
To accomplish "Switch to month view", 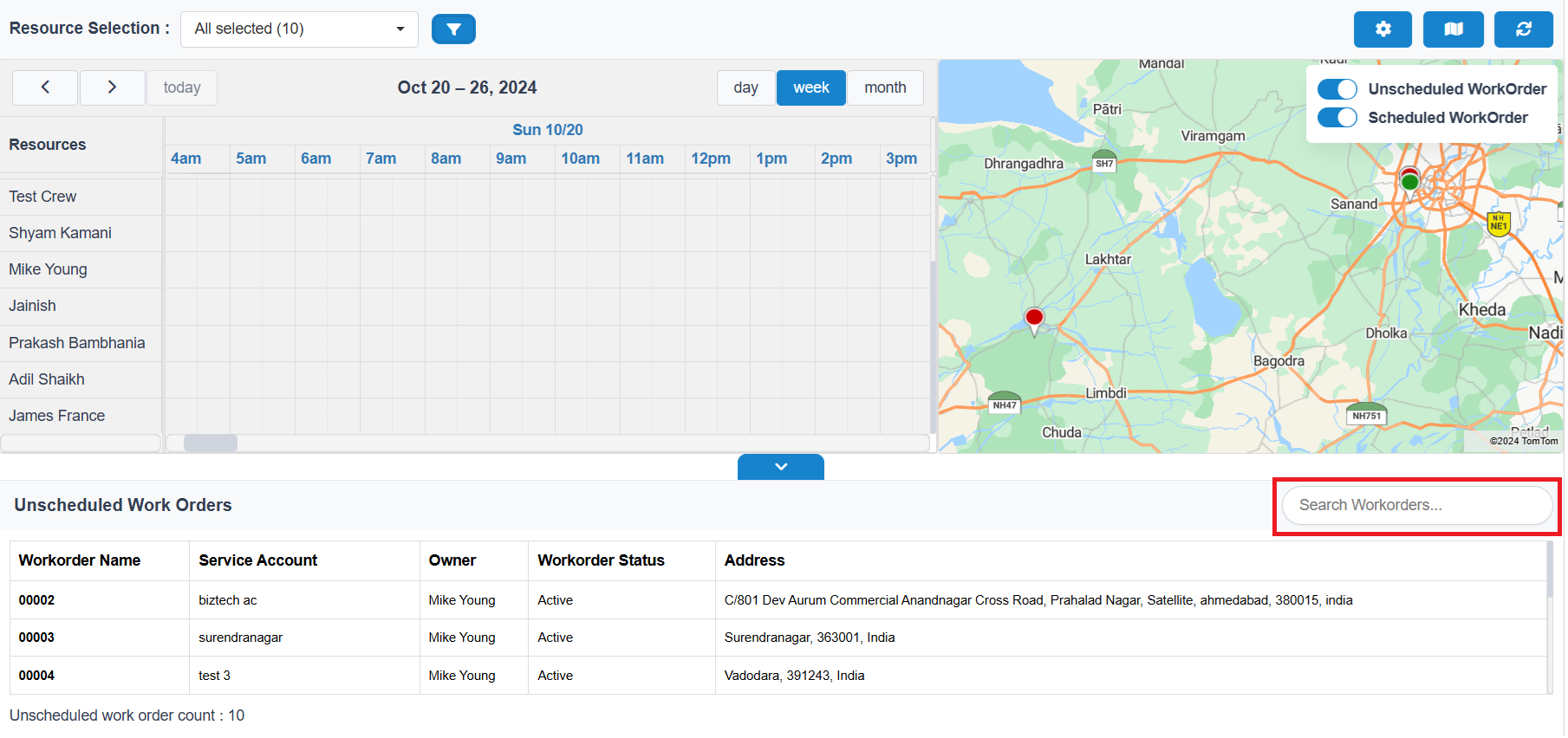I will click(x=885, y=87).
